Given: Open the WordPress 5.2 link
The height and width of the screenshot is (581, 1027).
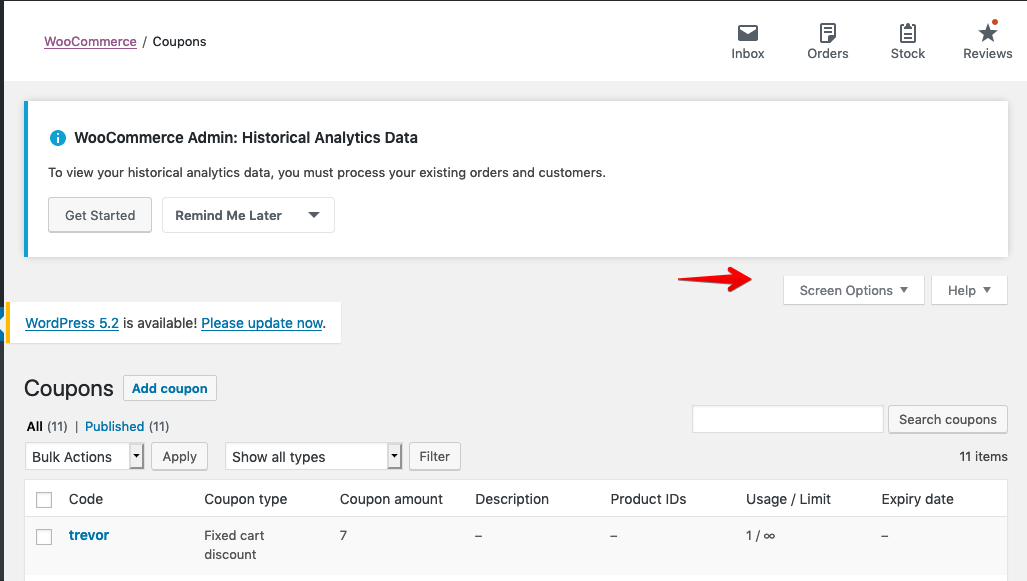Looking at the screenshot, I should tap(72, 323).
